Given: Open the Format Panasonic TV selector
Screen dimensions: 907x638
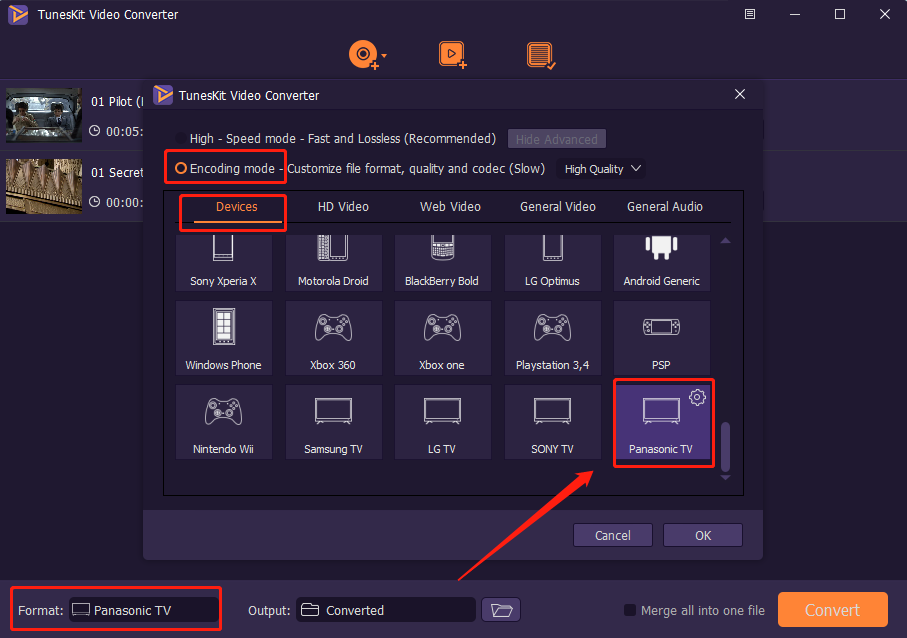Looking at the screenshot, I should [x=143, y=610].
